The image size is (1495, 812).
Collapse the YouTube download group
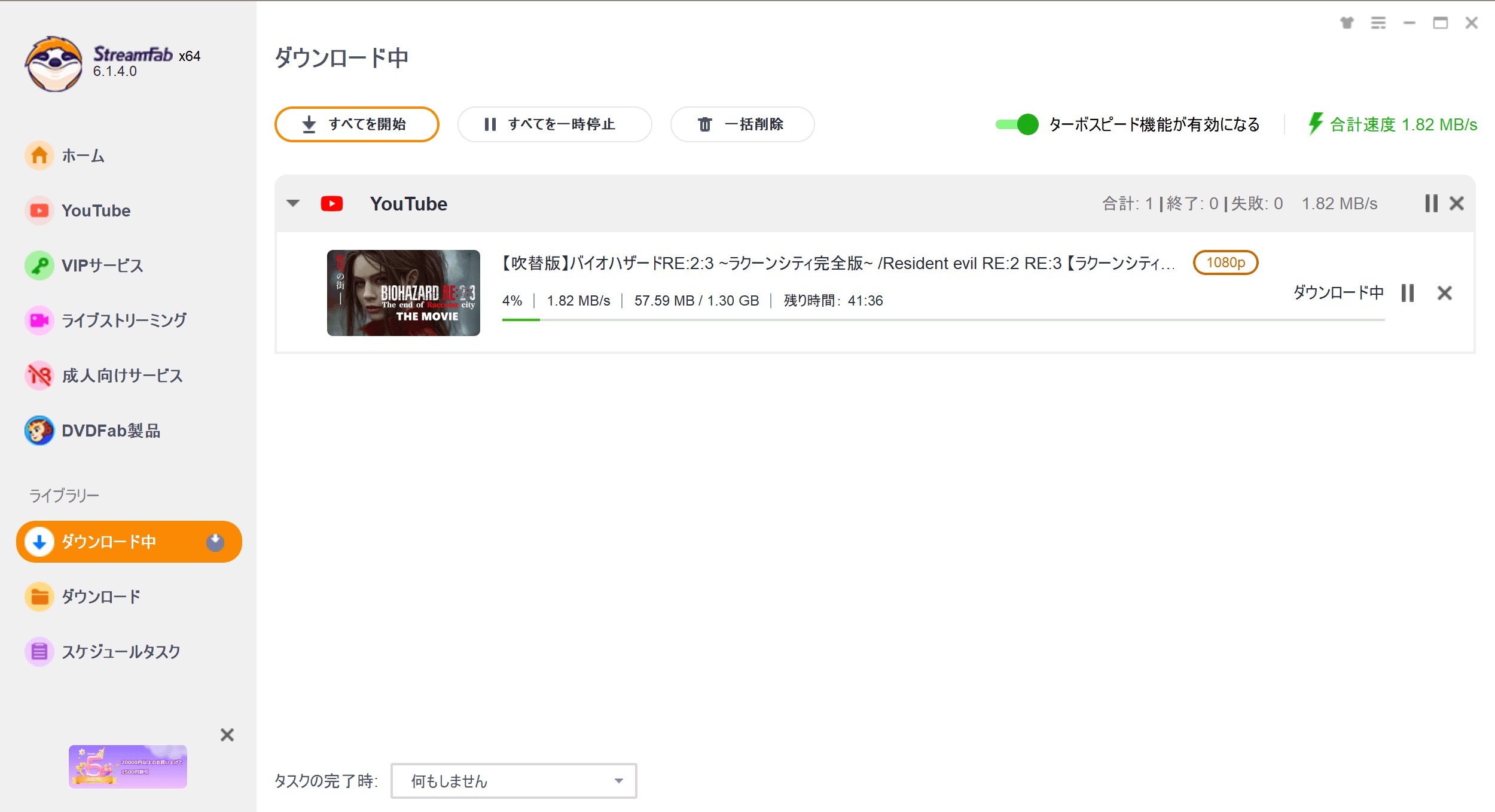point(293,203)
